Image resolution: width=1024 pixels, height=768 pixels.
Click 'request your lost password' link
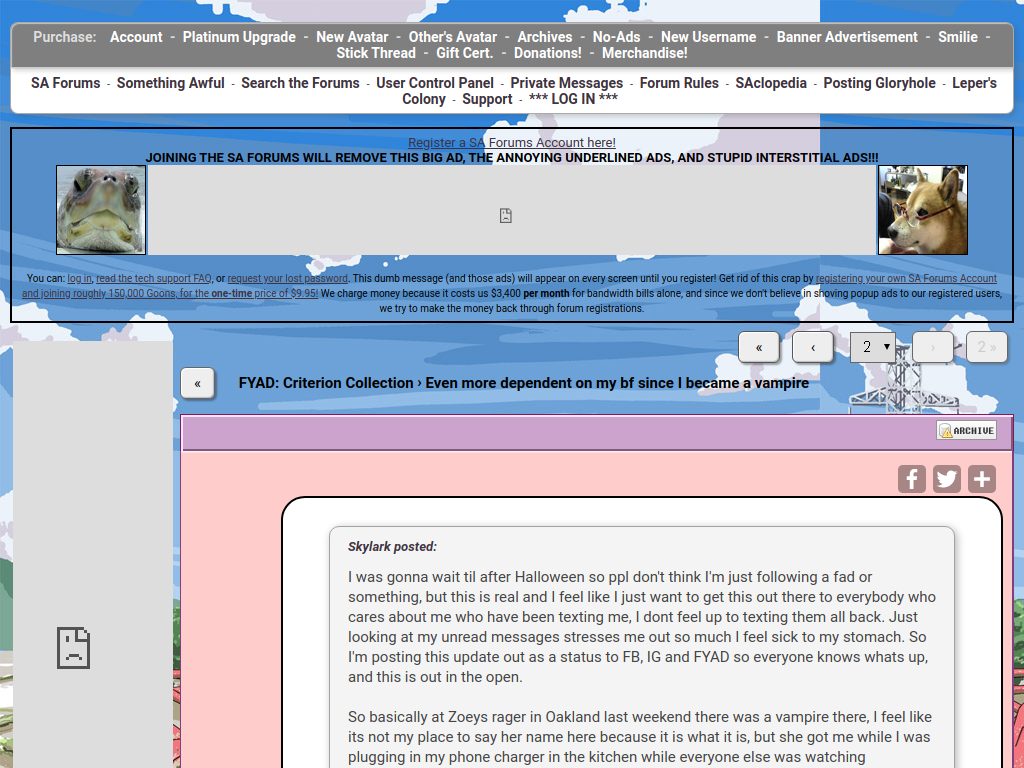pos(287,278)
